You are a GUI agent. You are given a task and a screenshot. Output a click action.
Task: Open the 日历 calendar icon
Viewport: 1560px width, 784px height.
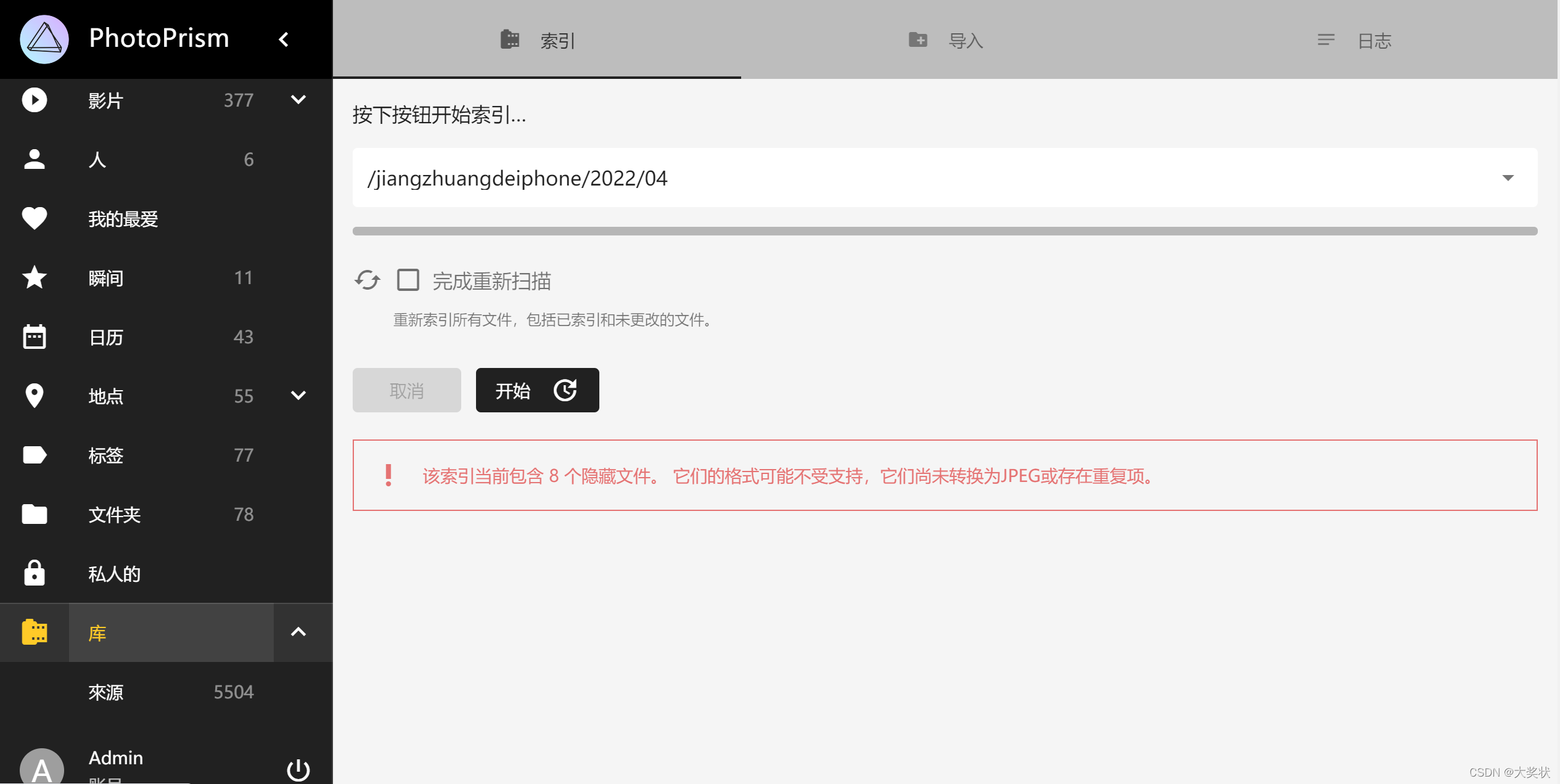(35, 337)
